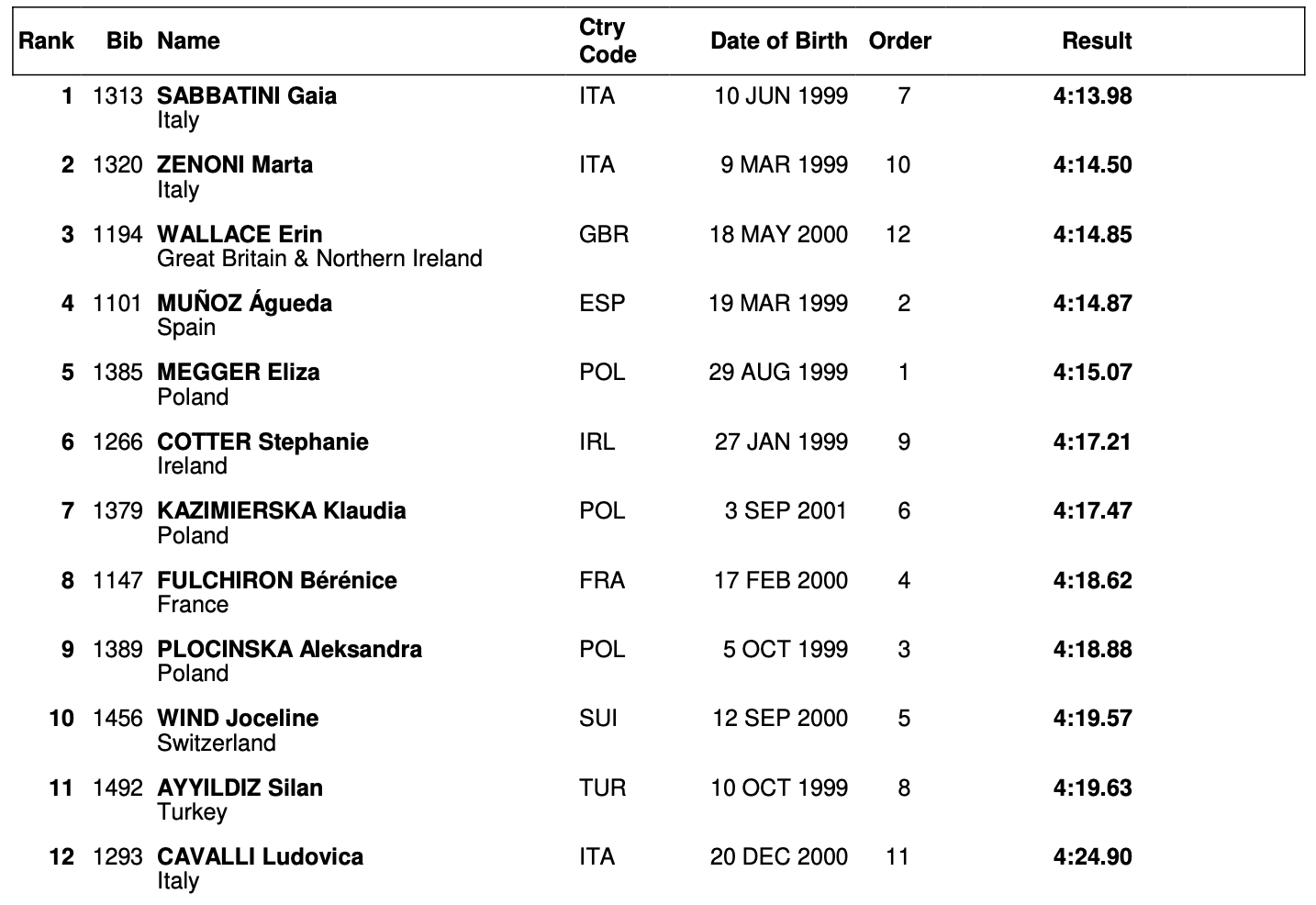The image size is (1316, 905).
Task: Select bib number 1385
Action: click(x=117, y=373)
